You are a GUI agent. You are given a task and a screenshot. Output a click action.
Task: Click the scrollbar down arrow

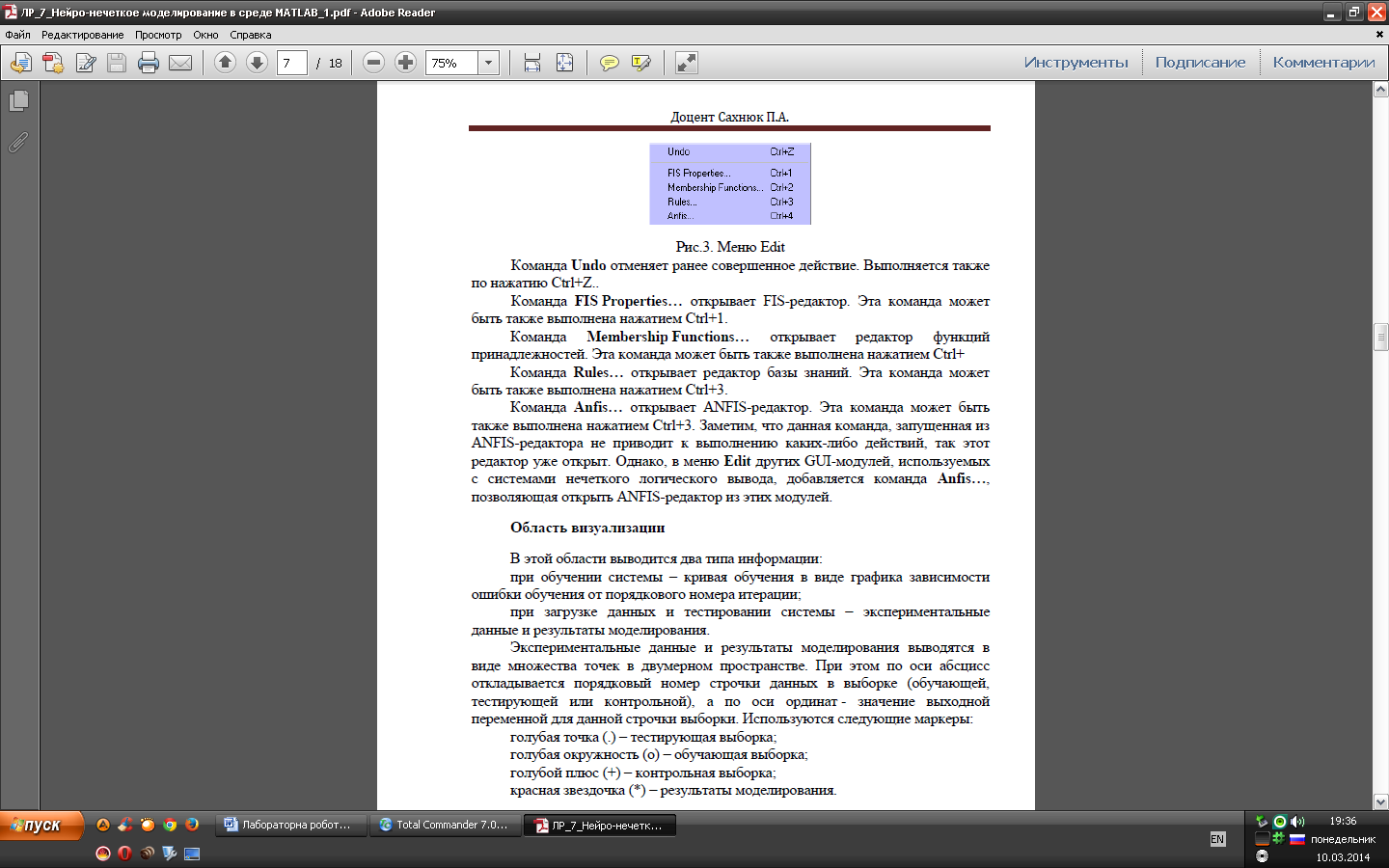coord(1380,801)
